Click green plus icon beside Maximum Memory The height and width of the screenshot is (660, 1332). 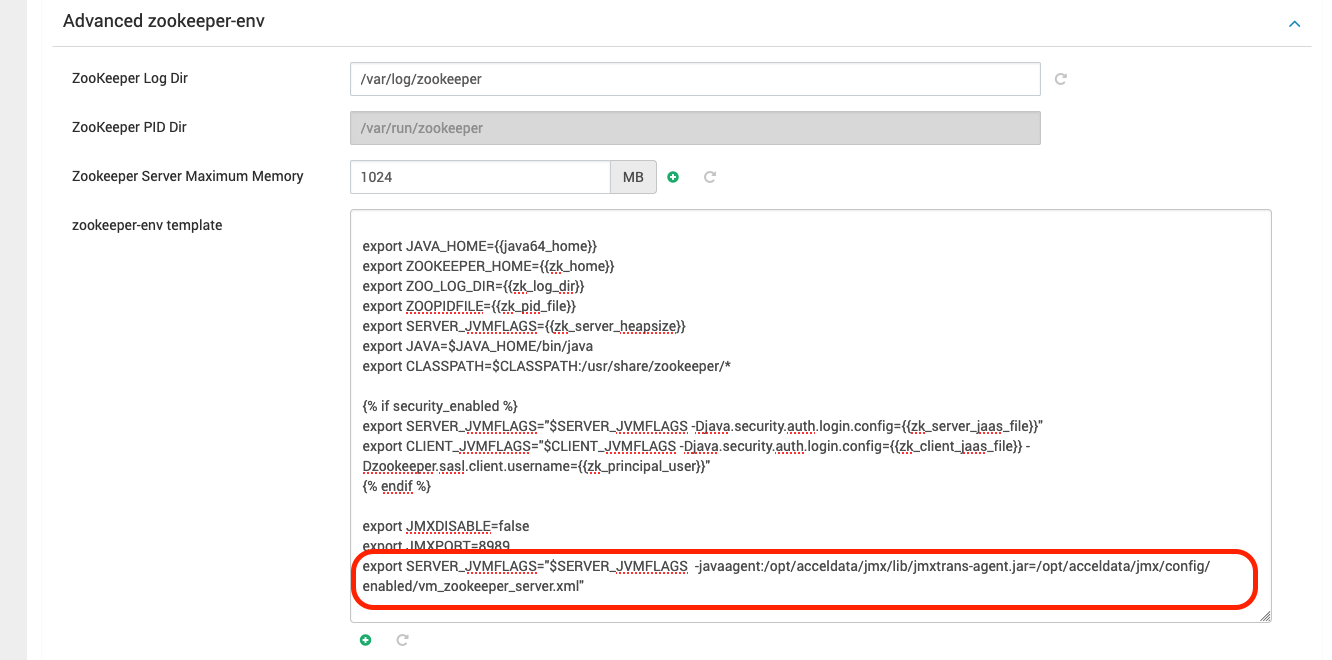tap(673, 177)
